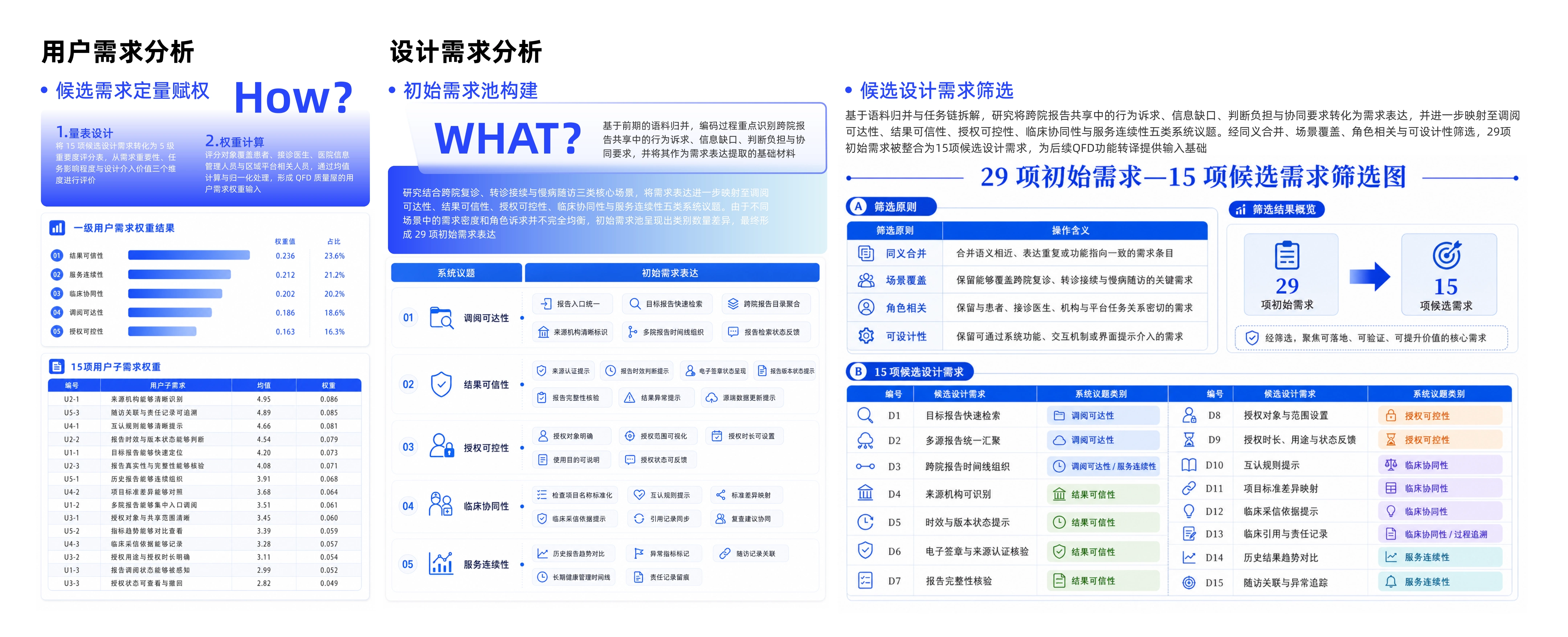Click the 结果可信性 weight bar
The image size is (1568, 637).
tap(189, 256)
